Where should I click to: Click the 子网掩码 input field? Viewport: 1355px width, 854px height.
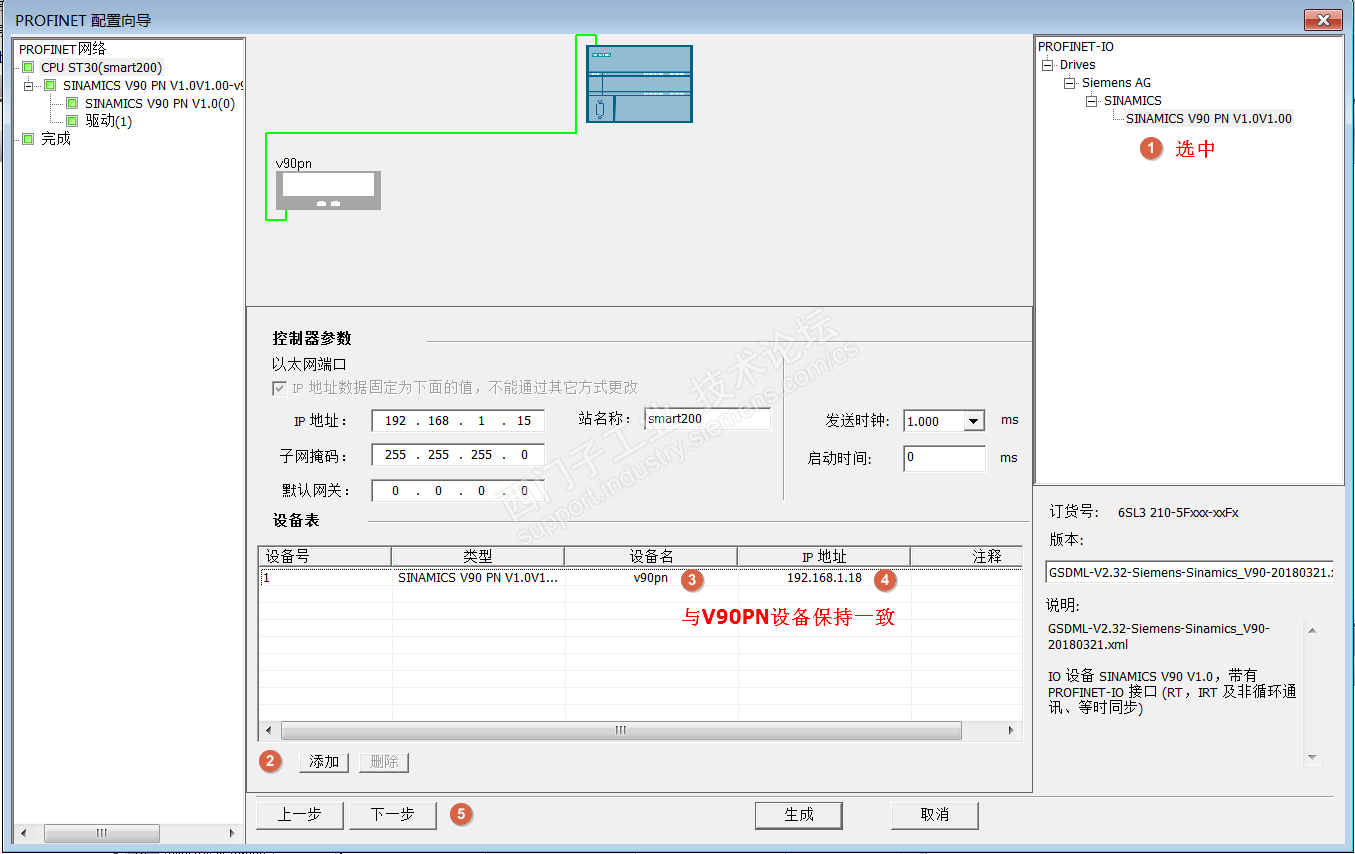(458, 455)
